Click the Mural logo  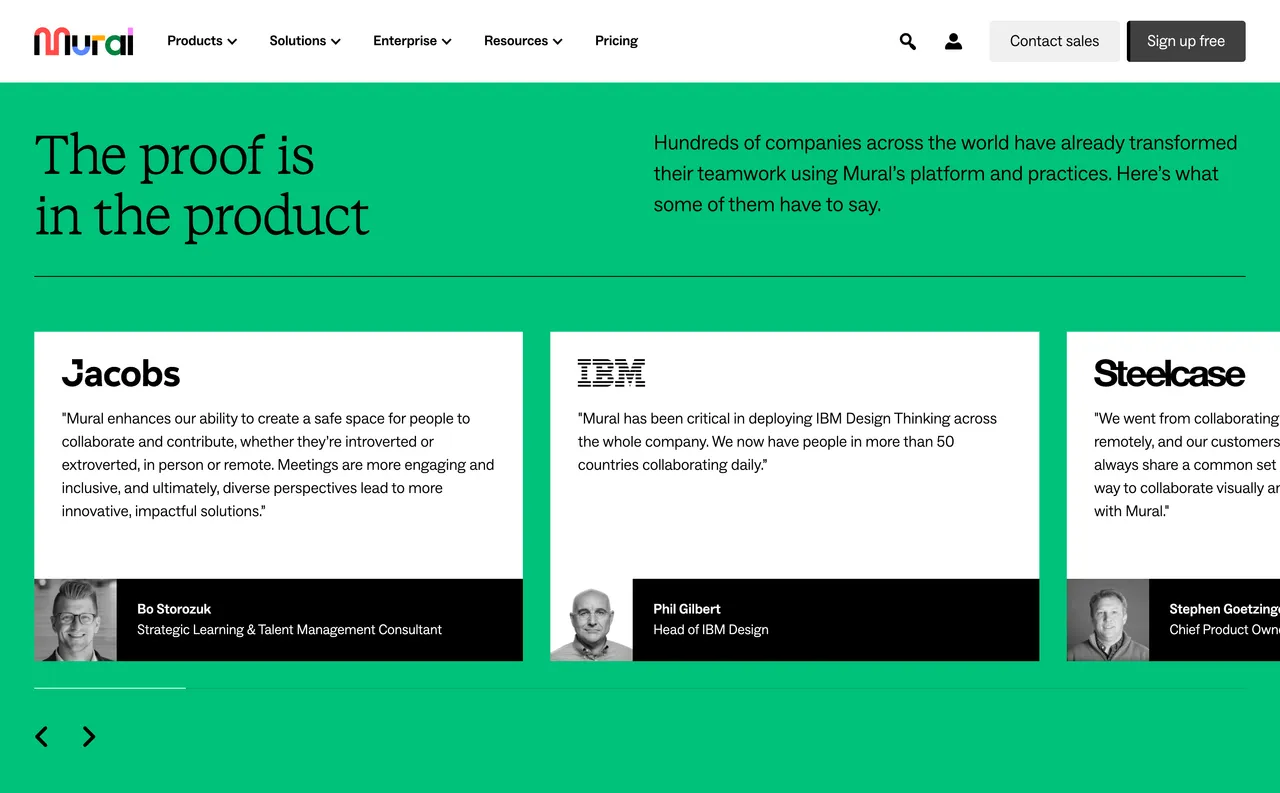tap(83, 41)
